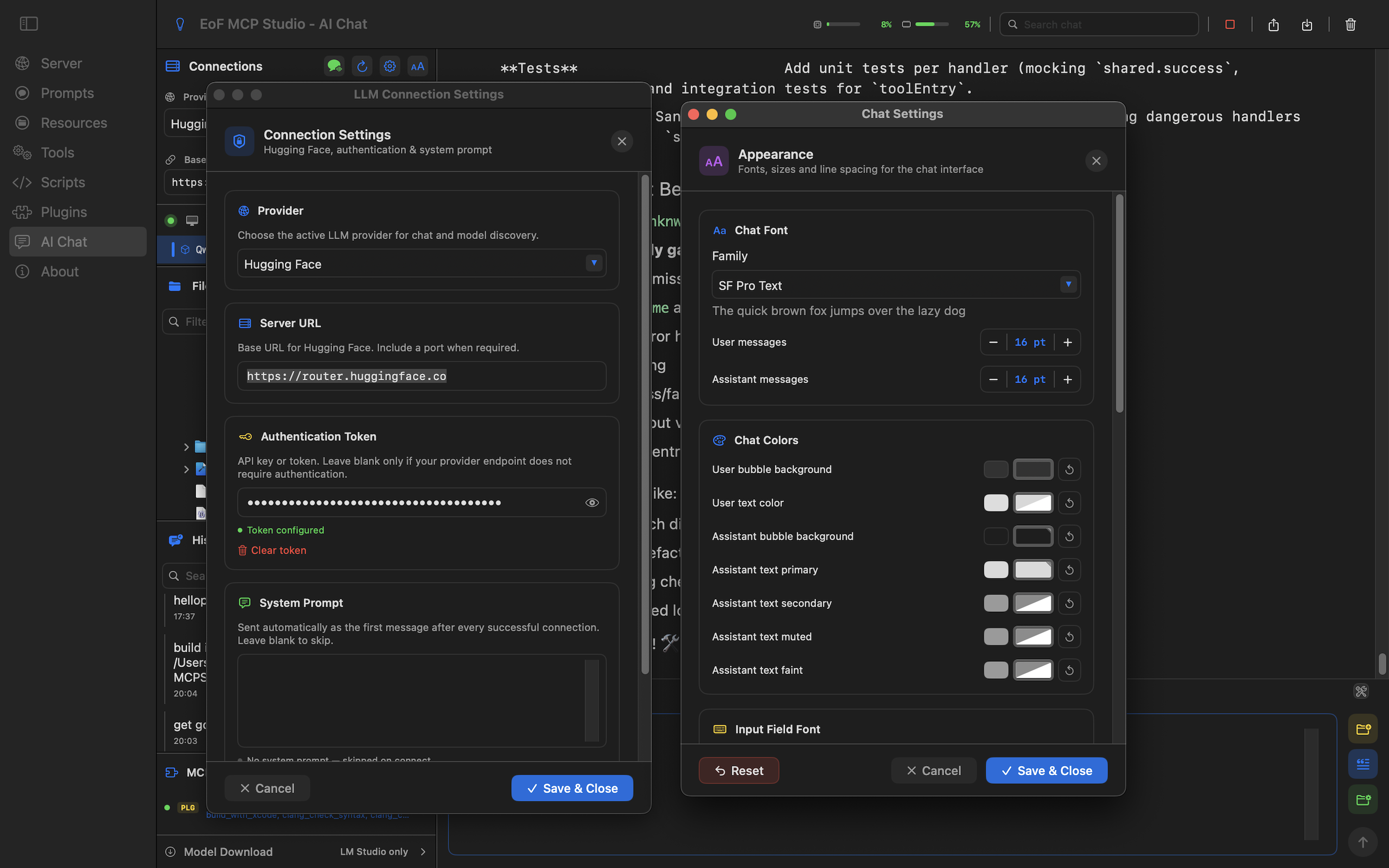The width and height of the screenshot is (1389, 868).
Task: Select the AI Chat sidebar item
Action: (x=78, y=242)
